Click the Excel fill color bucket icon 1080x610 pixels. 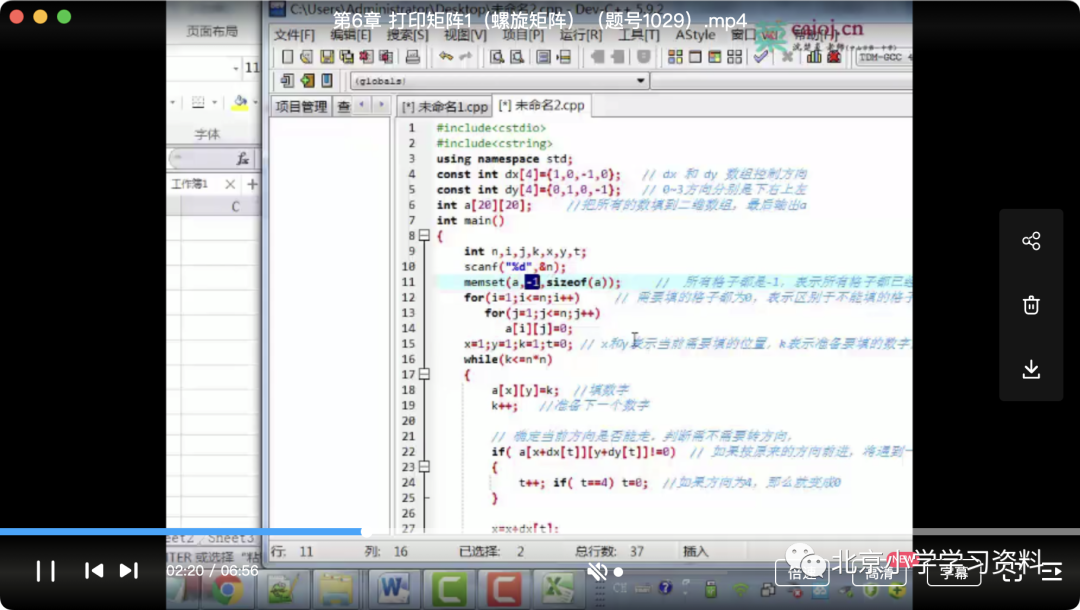click(240, 103)
